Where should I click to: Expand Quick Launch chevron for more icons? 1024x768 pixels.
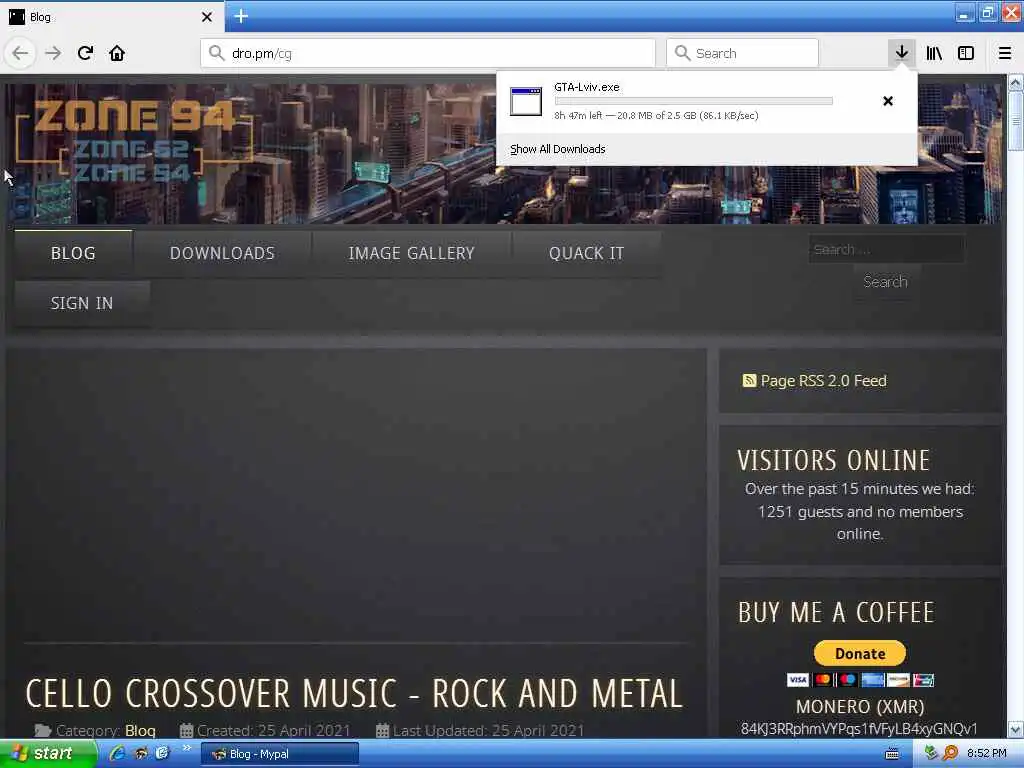[x=187, y=748]
